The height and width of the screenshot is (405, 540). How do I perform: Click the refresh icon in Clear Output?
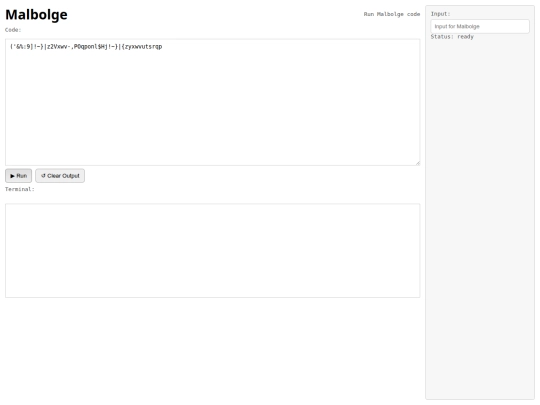tap(43, 176)
